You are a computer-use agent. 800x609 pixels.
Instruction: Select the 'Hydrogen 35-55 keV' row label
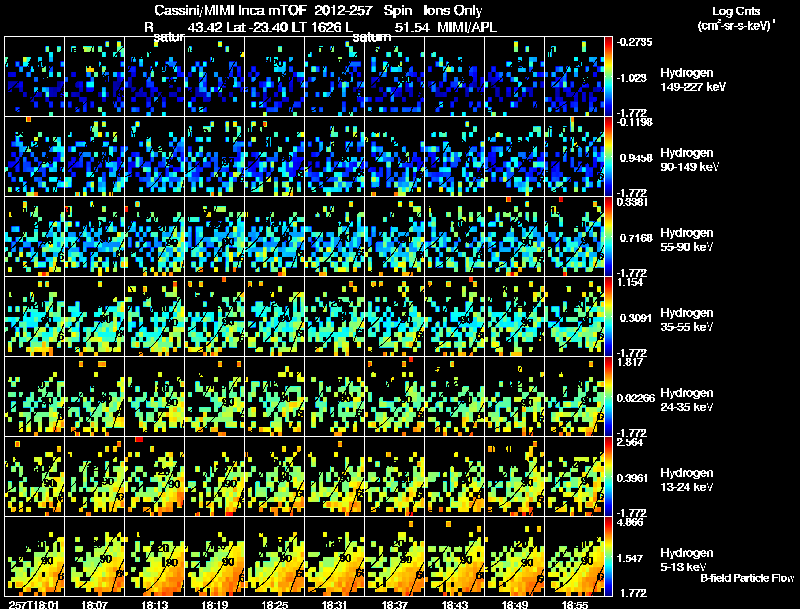687,320
